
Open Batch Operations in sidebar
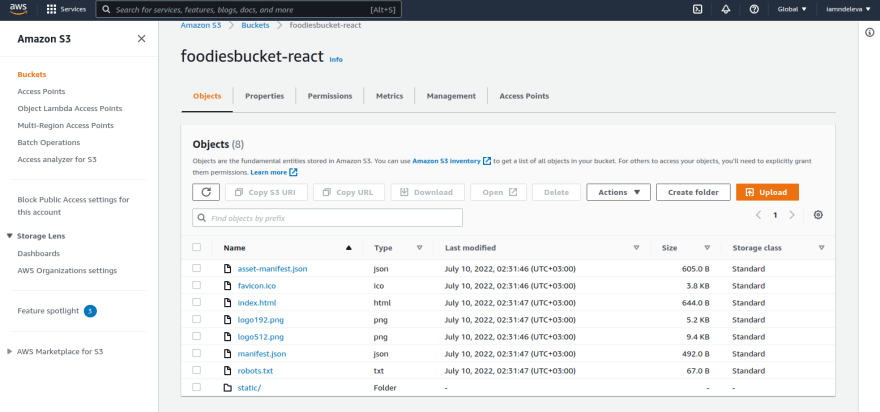[49, 143]
